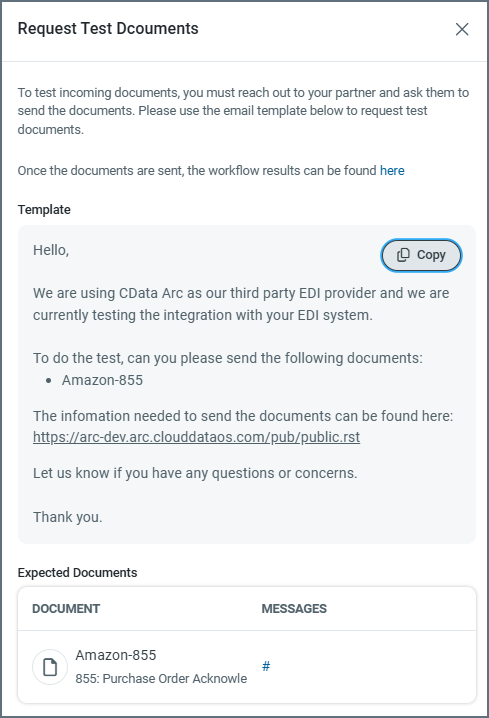Close the Request Test Documents dialog
Viewport: 489px width, 718px height.
(462, 29)
